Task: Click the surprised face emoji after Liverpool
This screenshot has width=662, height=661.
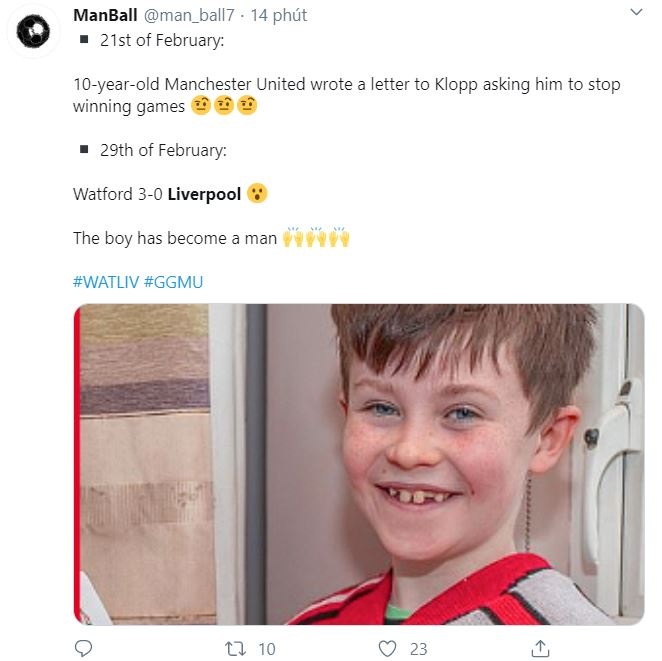Action: click(x=257, y=193)
